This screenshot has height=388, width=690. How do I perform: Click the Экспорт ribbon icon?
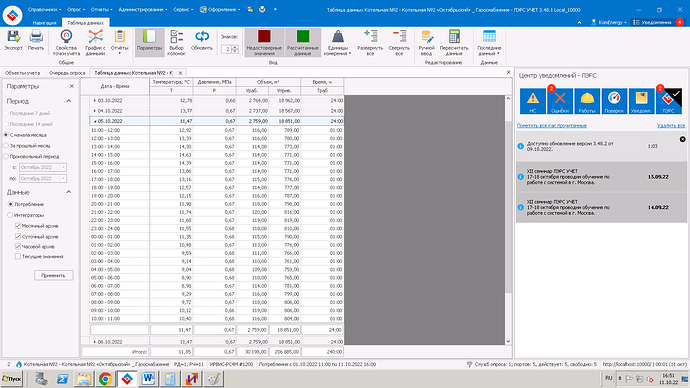click(13, 40)
